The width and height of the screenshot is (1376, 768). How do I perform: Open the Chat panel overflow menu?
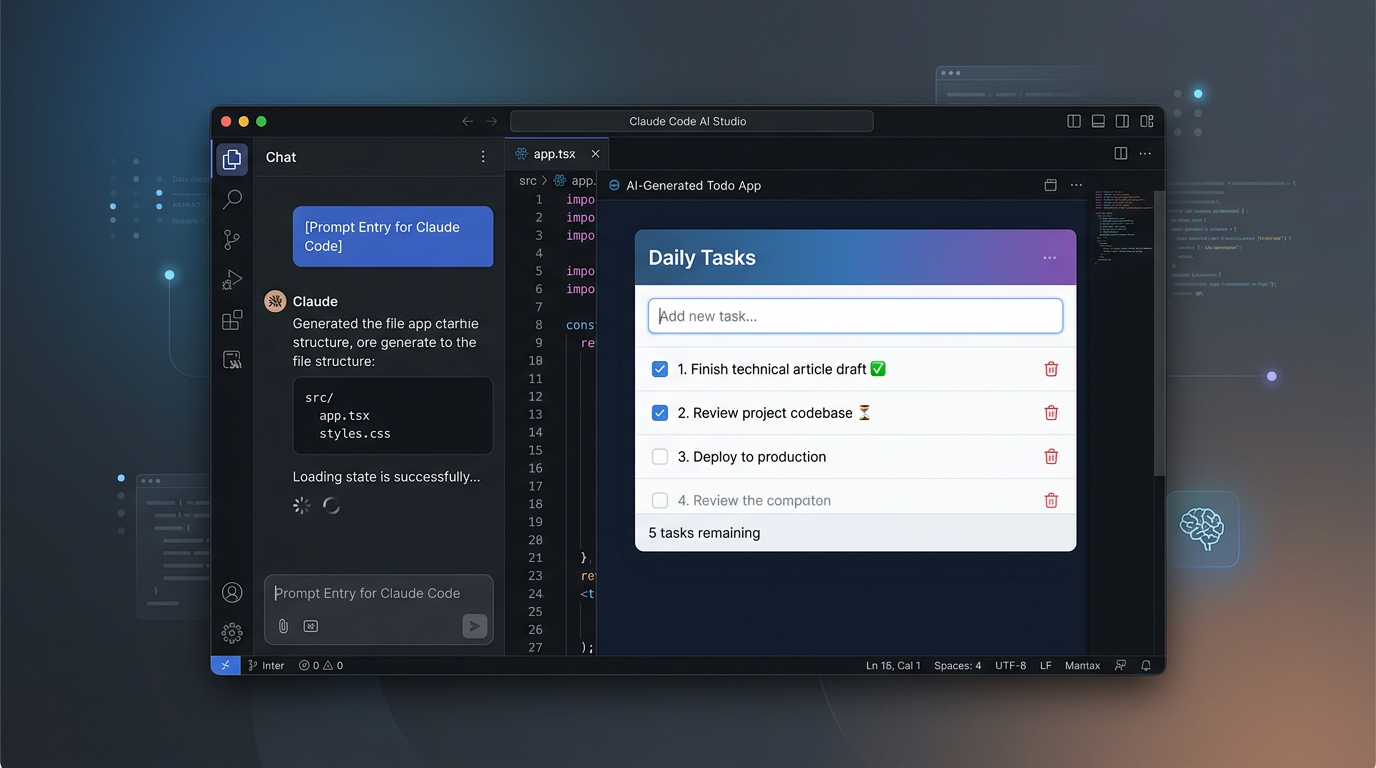coord(483,156)
